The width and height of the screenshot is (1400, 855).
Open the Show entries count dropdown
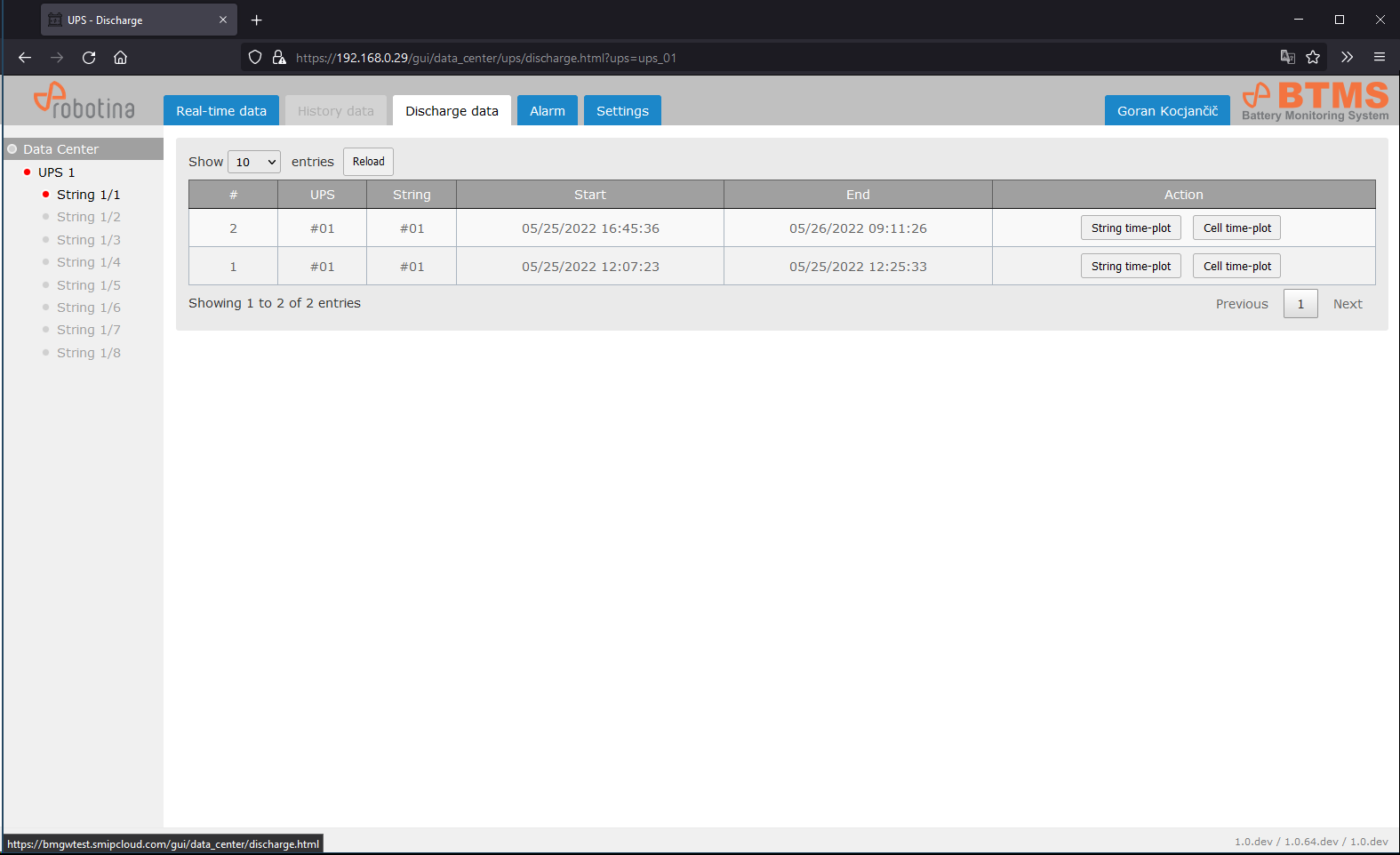point(254,162)
